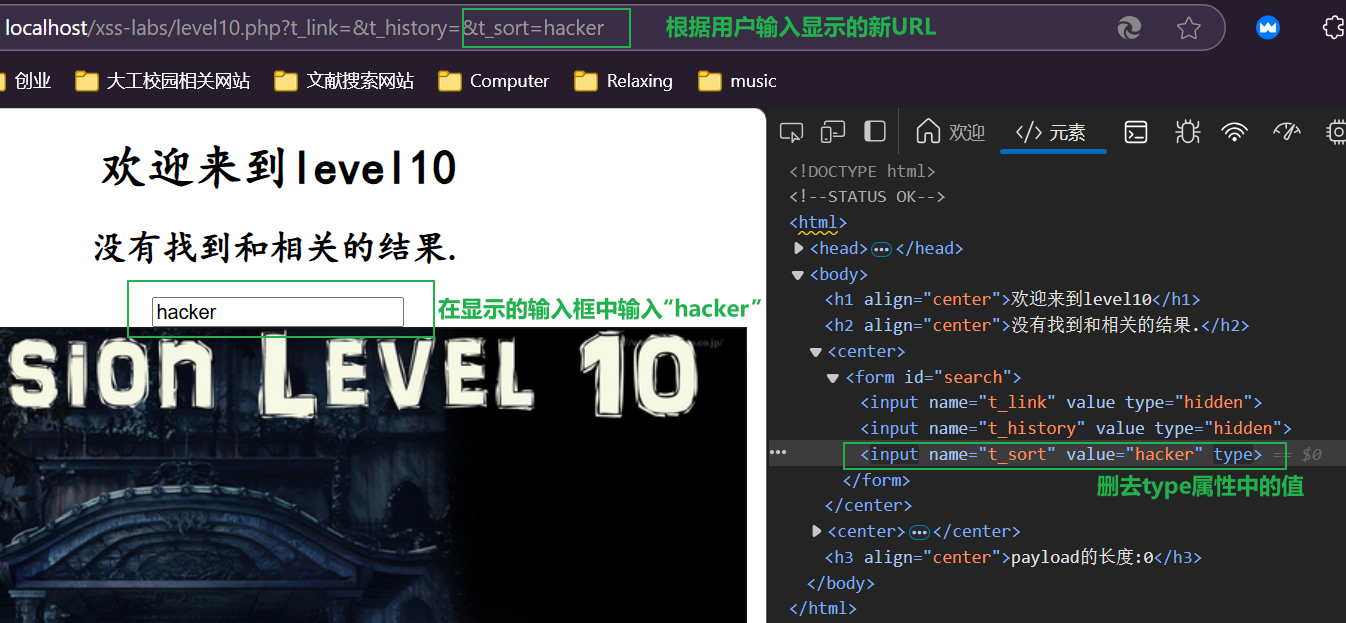1346x623 pixels.
Task: Select the h2 没有找到和相关的结果 element row
Action: (x=1037, y=325)
